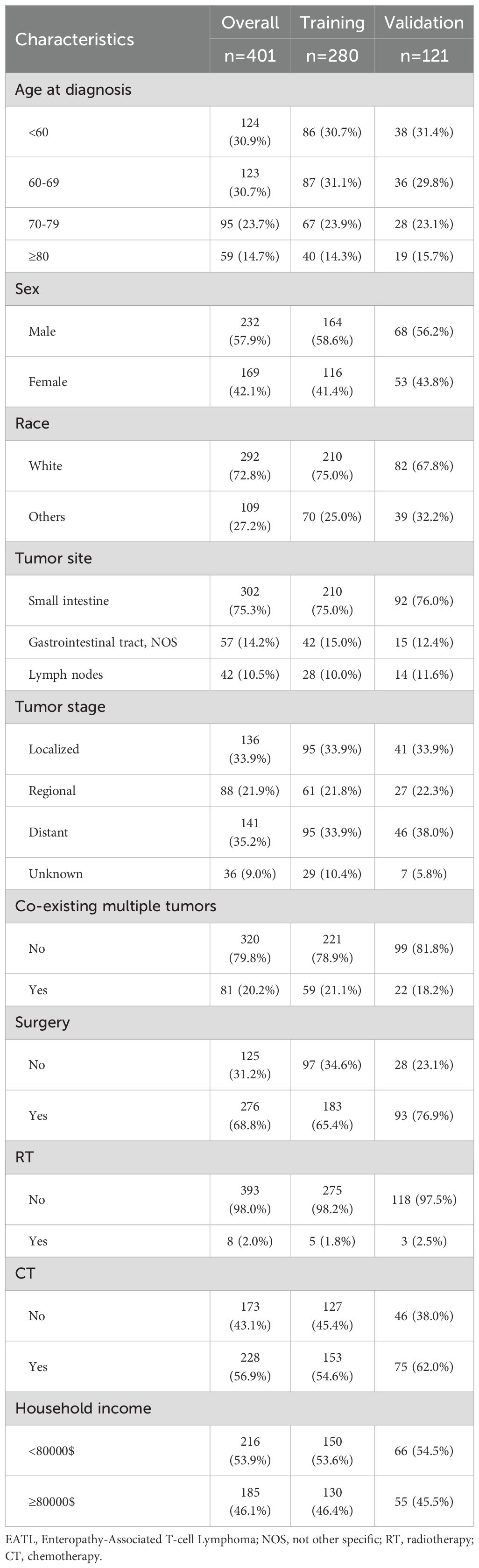Select the Overall column header

click(x=250, y=23)
